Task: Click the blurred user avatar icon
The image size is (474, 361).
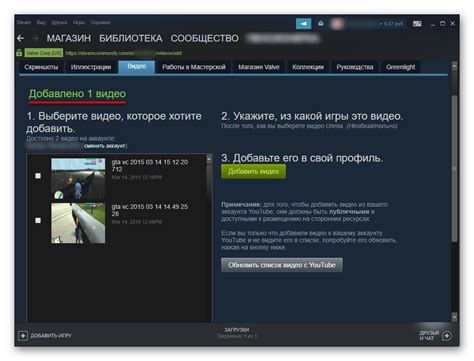Action: click(337, 24)
